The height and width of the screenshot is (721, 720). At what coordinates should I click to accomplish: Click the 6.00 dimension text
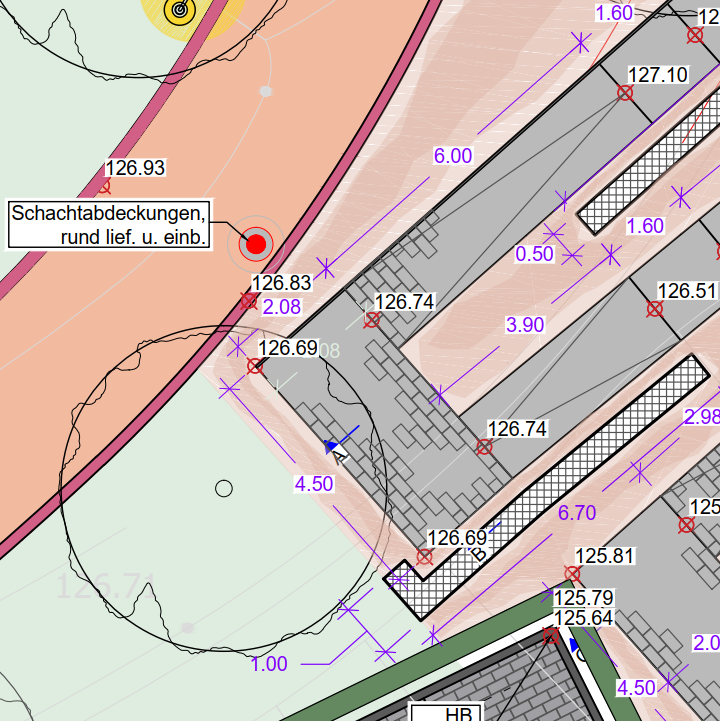tap(452, 156)
